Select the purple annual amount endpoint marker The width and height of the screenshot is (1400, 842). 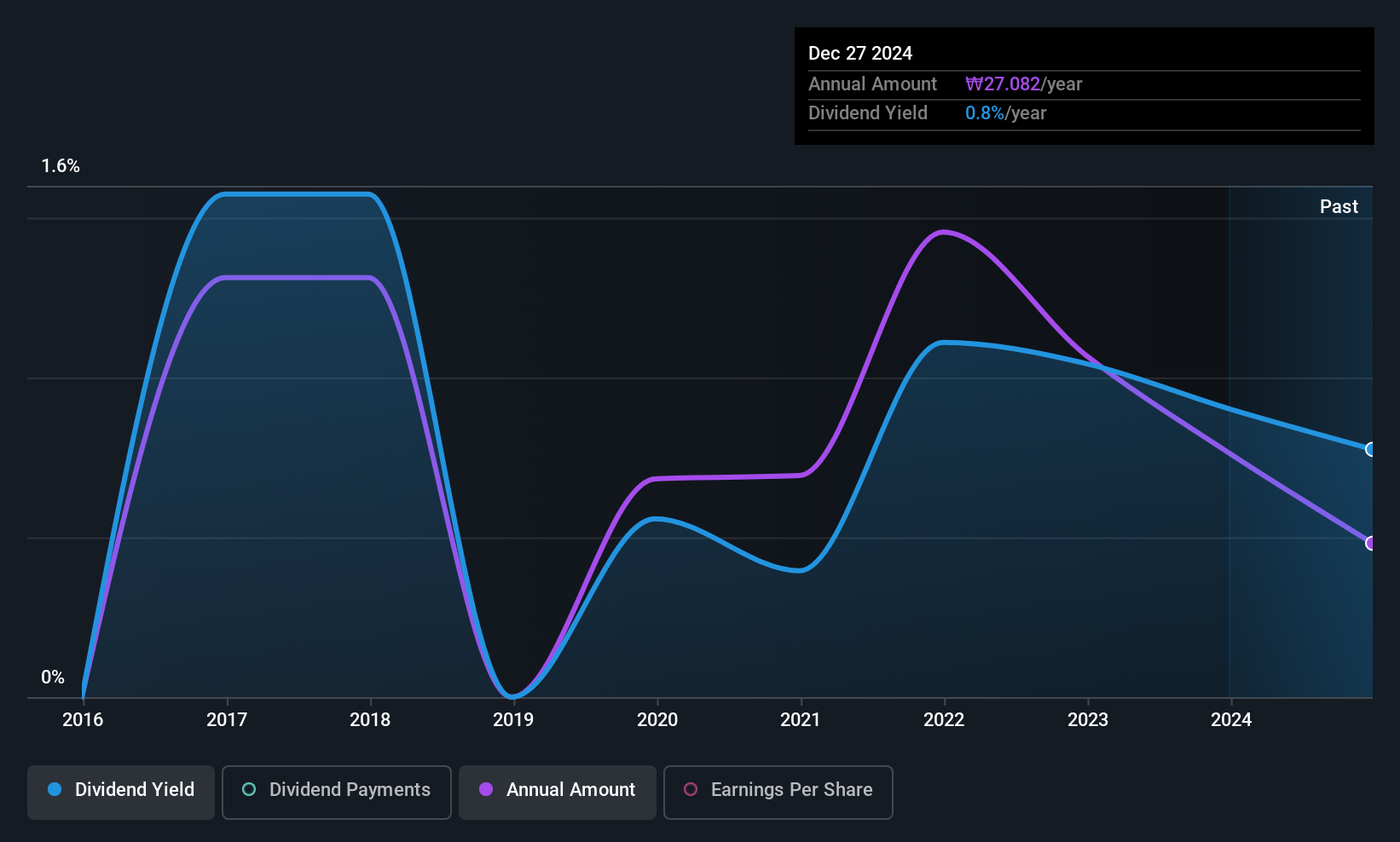[x=1370, y=543]
